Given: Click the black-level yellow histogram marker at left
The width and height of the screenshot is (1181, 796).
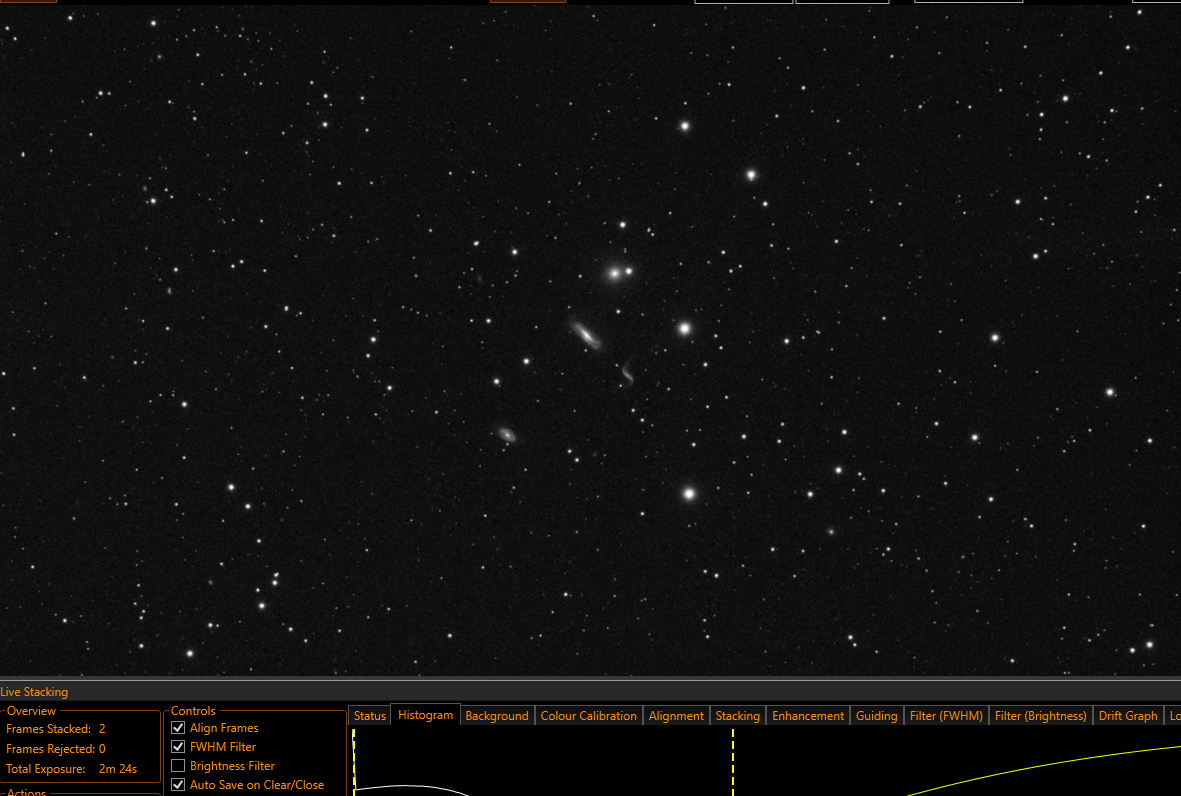Looking at the screenshot, I should coord(353,761).
